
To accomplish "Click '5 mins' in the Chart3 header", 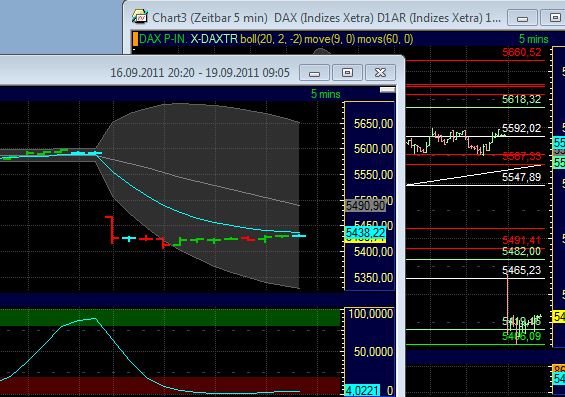I will click(534, 39).
